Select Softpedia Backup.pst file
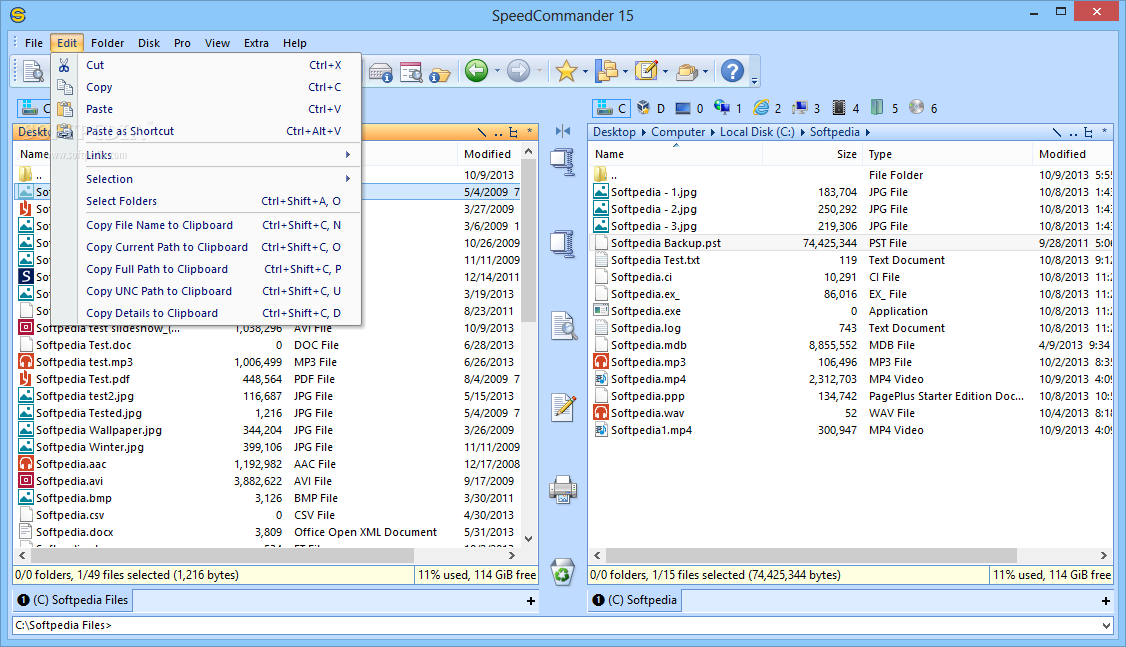The image size is (1126, 647). (666, 243)
